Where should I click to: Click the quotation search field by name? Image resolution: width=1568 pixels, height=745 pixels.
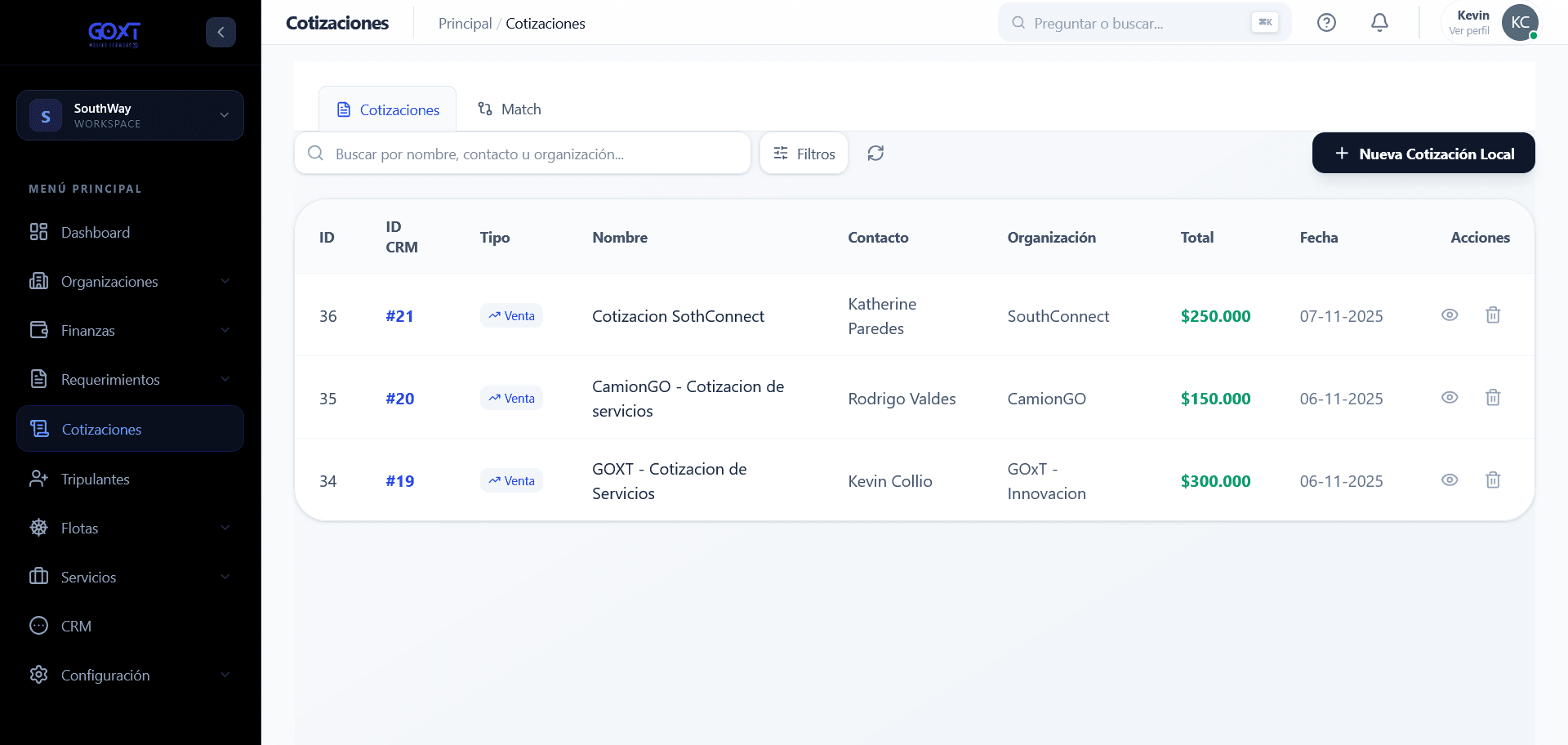[x=523, y=154]
